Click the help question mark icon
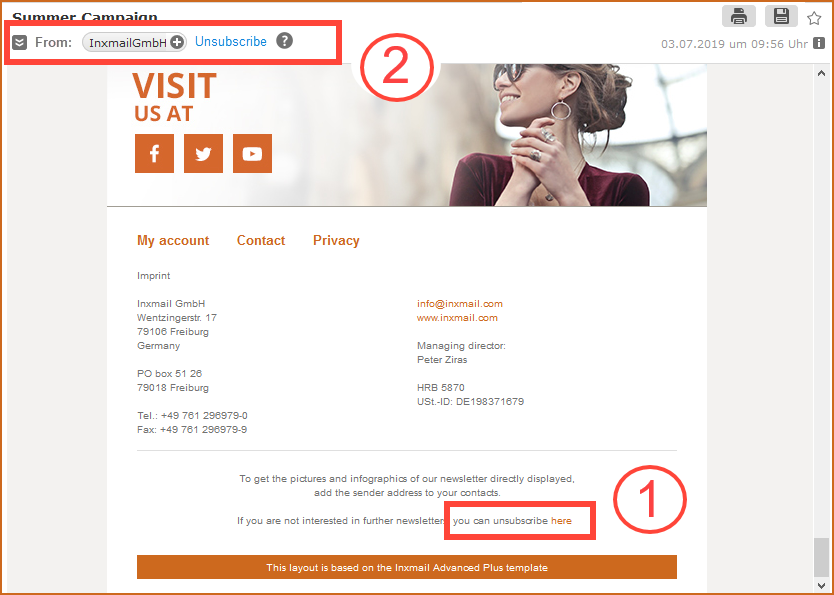This screenshot has height=595, width=834. [285, 40]
